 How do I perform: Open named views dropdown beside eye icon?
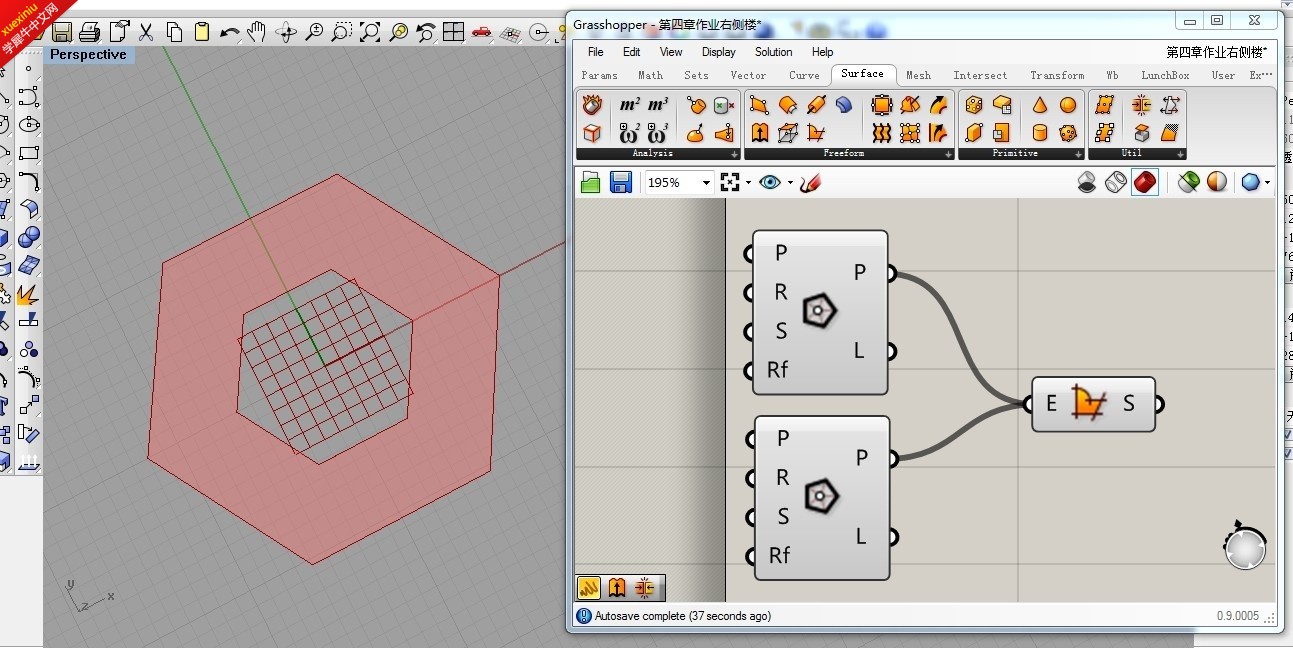[x=789, y=183]
